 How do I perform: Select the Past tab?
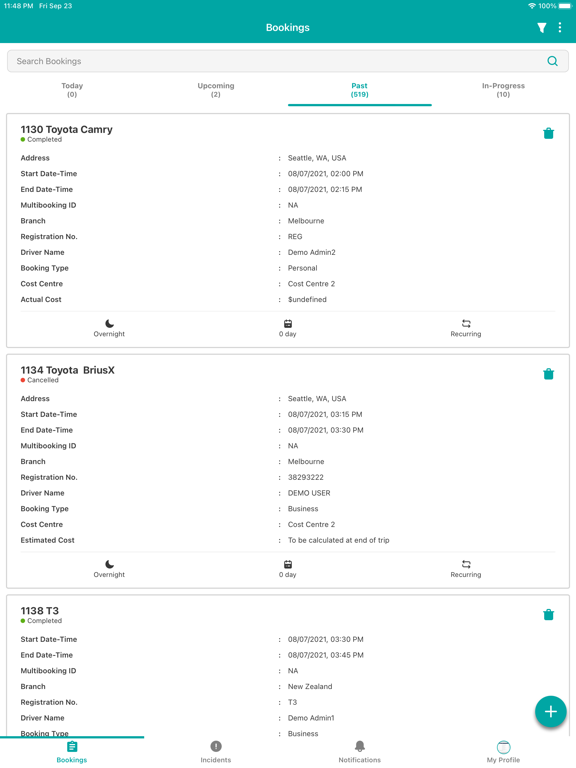360,90
